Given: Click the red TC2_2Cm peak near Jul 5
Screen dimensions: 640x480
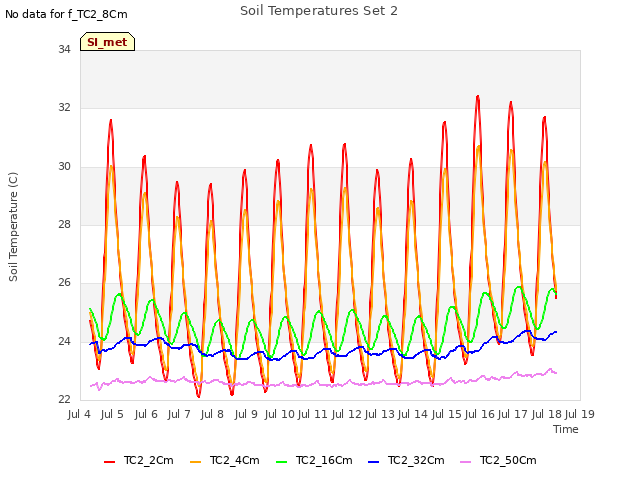Looking at the screenshot, I should [111, 120].
